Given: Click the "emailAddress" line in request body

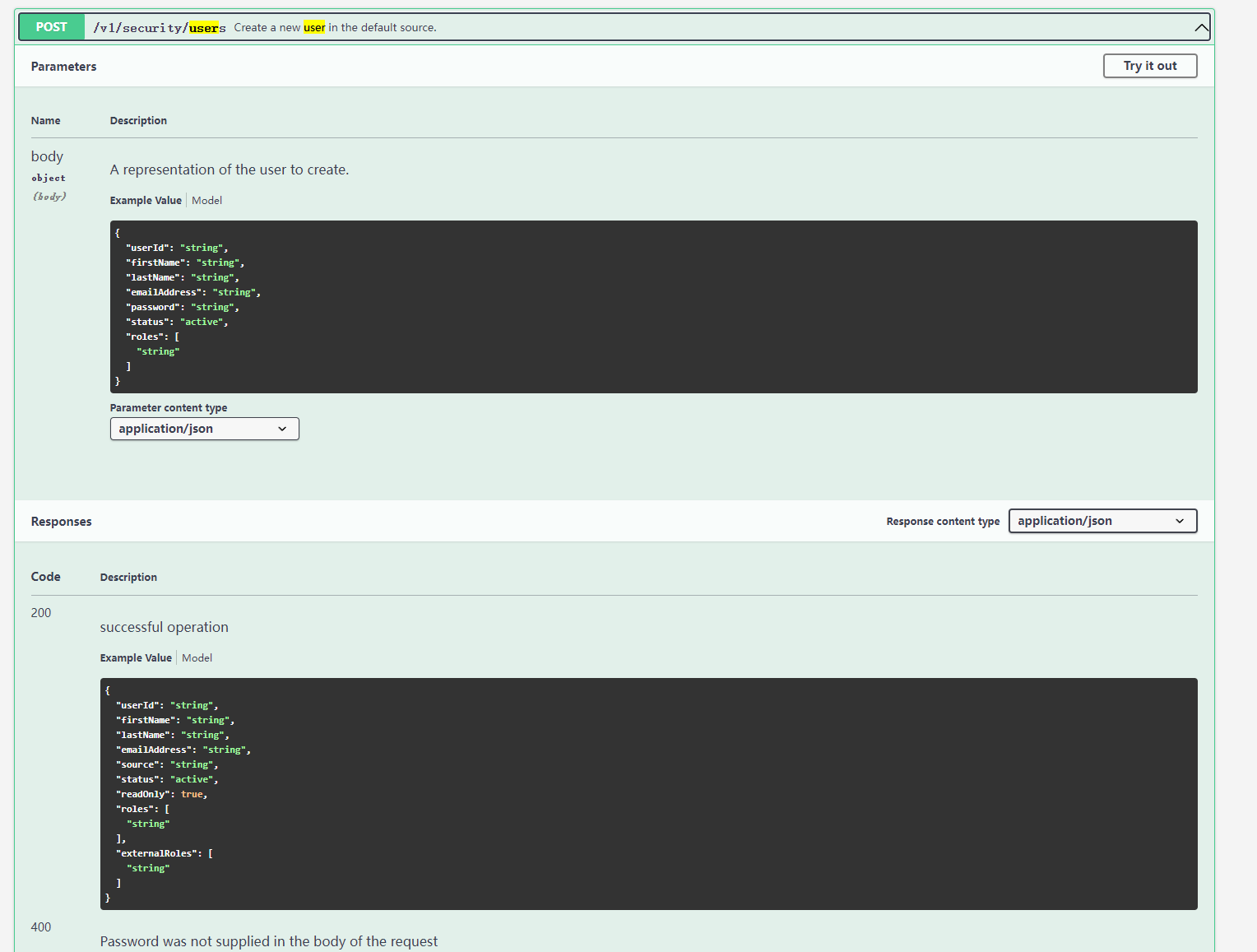Looking at the screenshot, I should point(193,292).
